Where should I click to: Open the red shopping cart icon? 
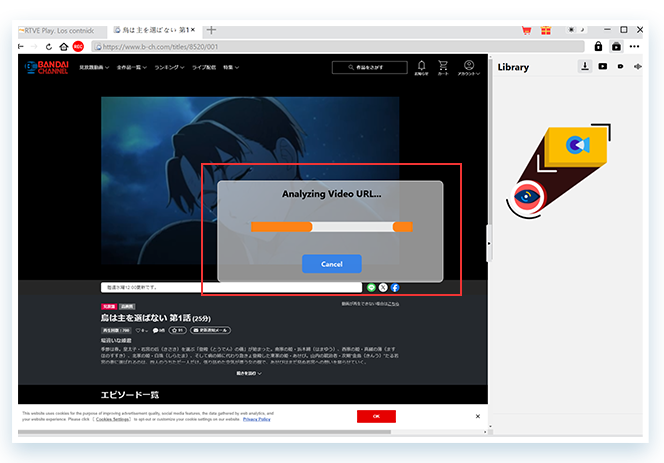pyautogui.click(x=526, y=30)
